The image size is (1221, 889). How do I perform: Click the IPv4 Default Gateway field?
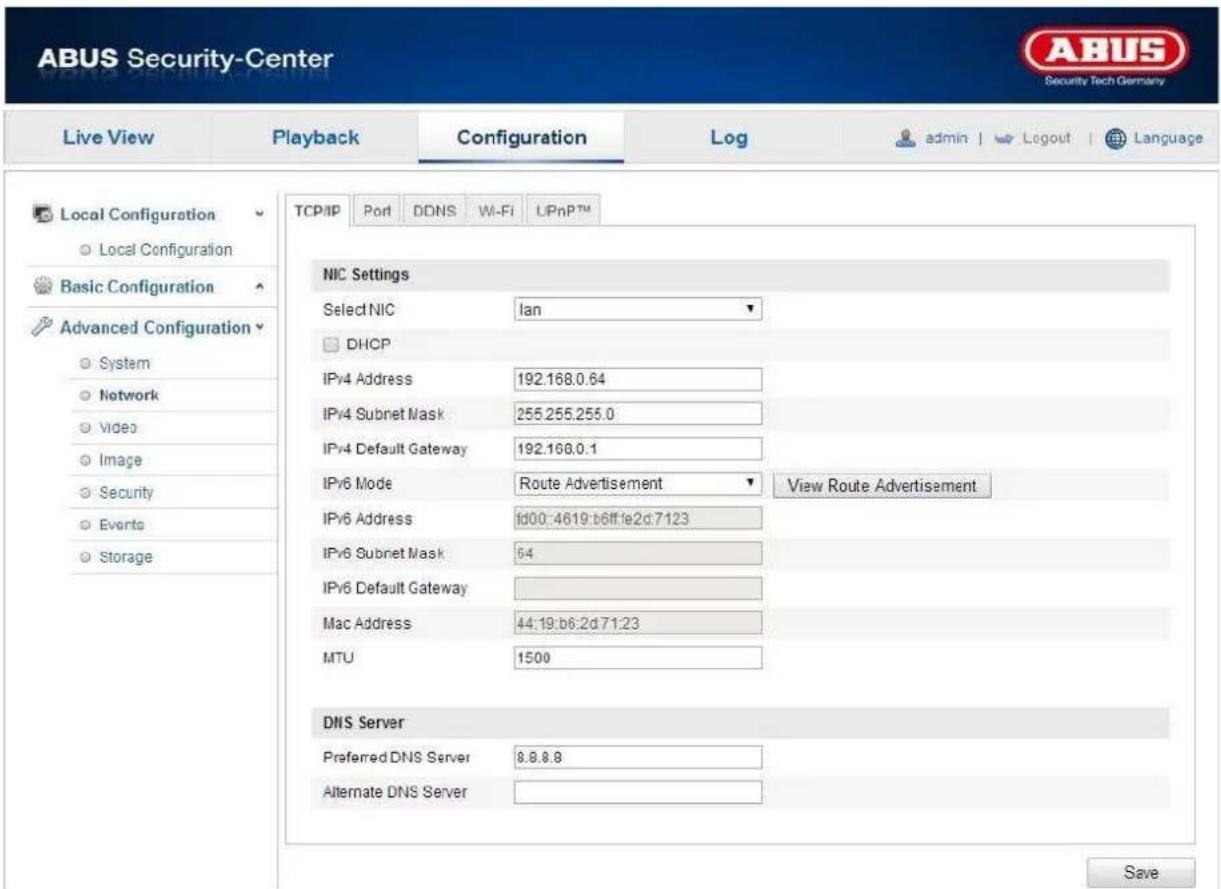tap(637, 449)
